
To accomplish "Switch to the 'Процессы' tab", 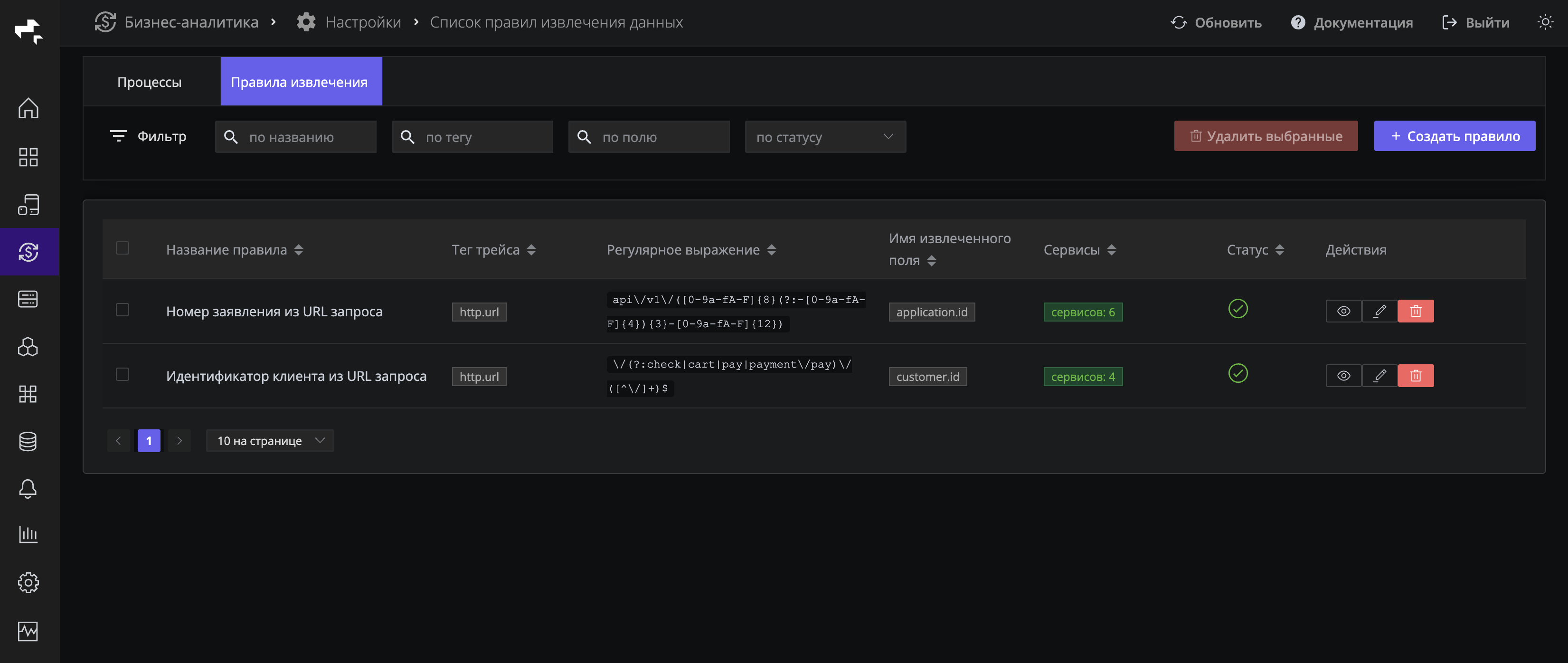I will pos(149,82).
